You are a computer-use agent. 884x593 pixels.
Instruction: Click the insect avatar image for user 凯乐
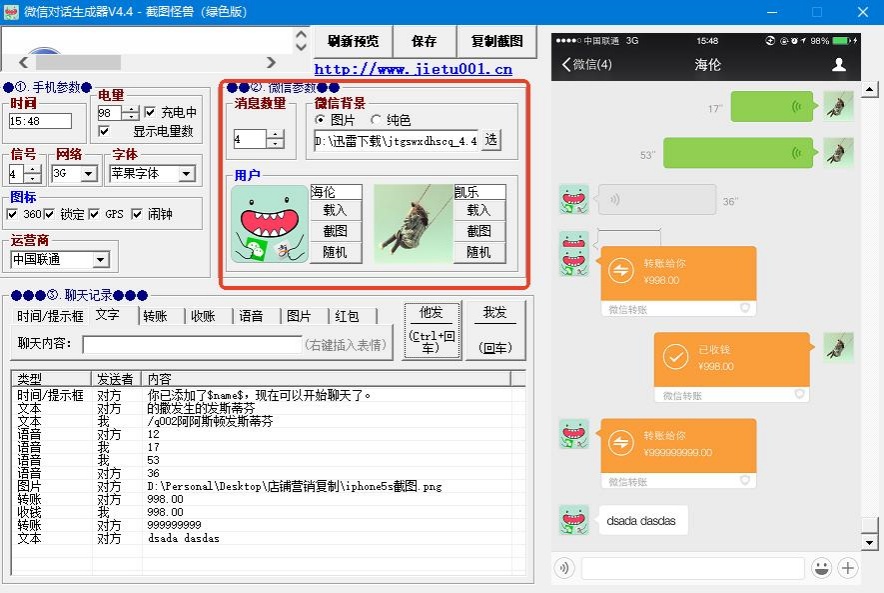point(413,224)
